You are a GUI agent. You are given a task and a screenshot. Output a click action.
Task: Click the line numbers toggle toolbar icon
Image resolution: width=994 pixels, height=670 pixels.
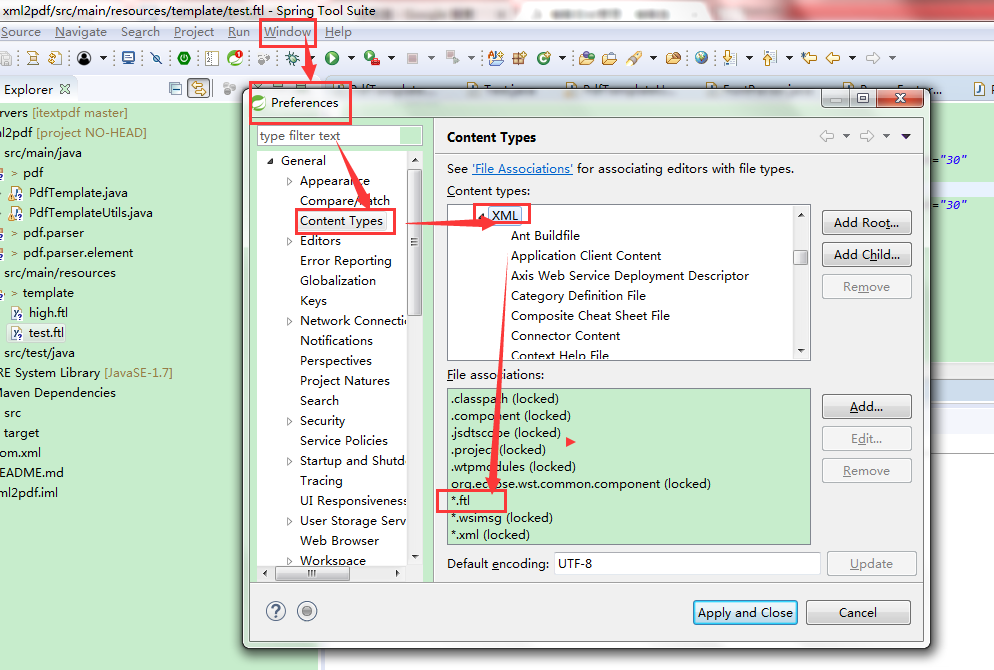tap(212, 58)
